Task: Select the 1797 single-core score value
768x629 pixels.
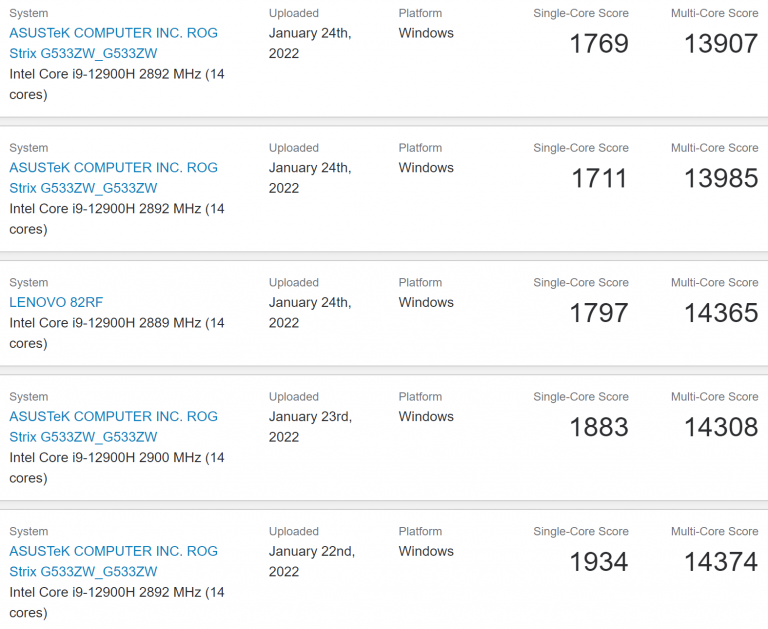Action: (x=598, y=313)
